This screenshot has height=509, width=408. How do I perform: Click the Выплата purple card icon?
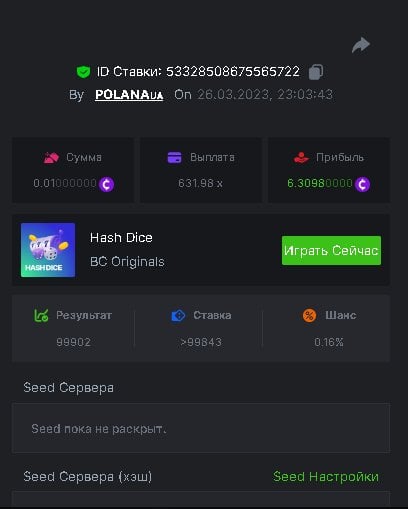click(x=174, y=157)
